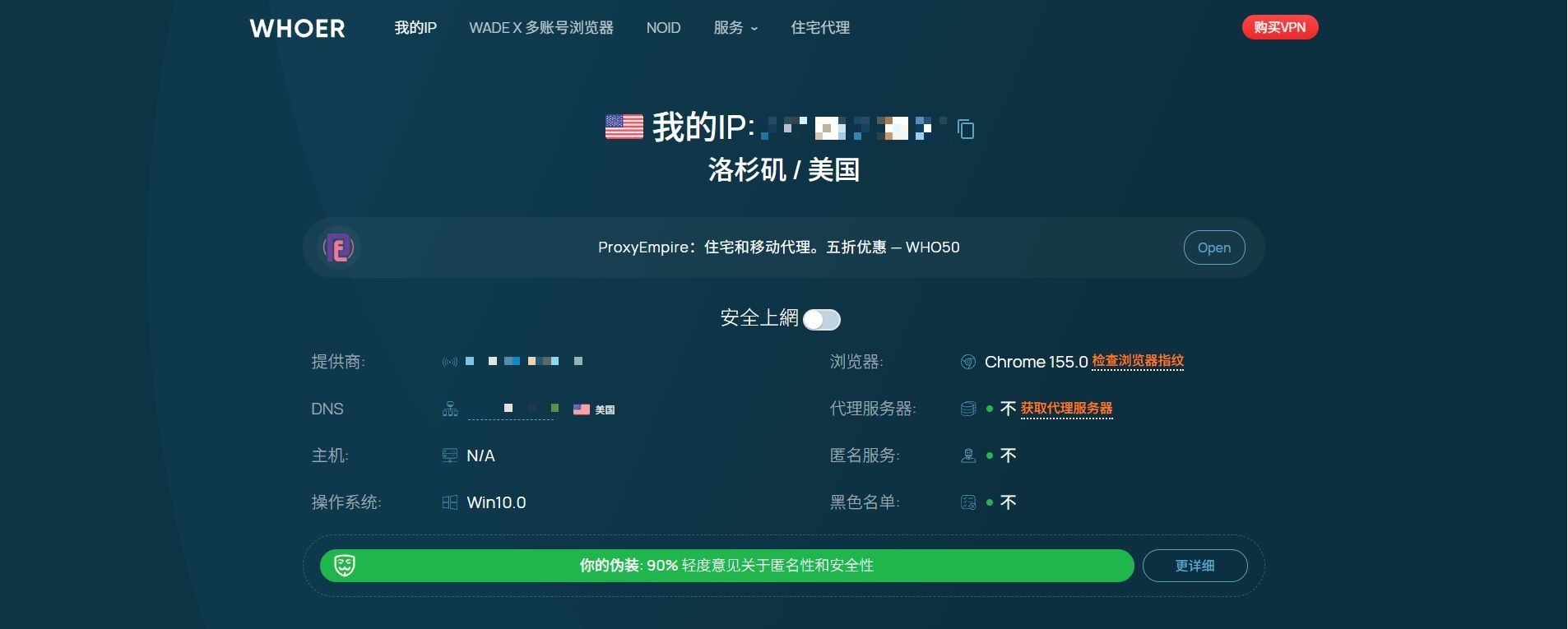This screenshot has height=629, width=1568.
Task: Click the anonymizer icon in 匿名服务 row
Action: [968, 456]
